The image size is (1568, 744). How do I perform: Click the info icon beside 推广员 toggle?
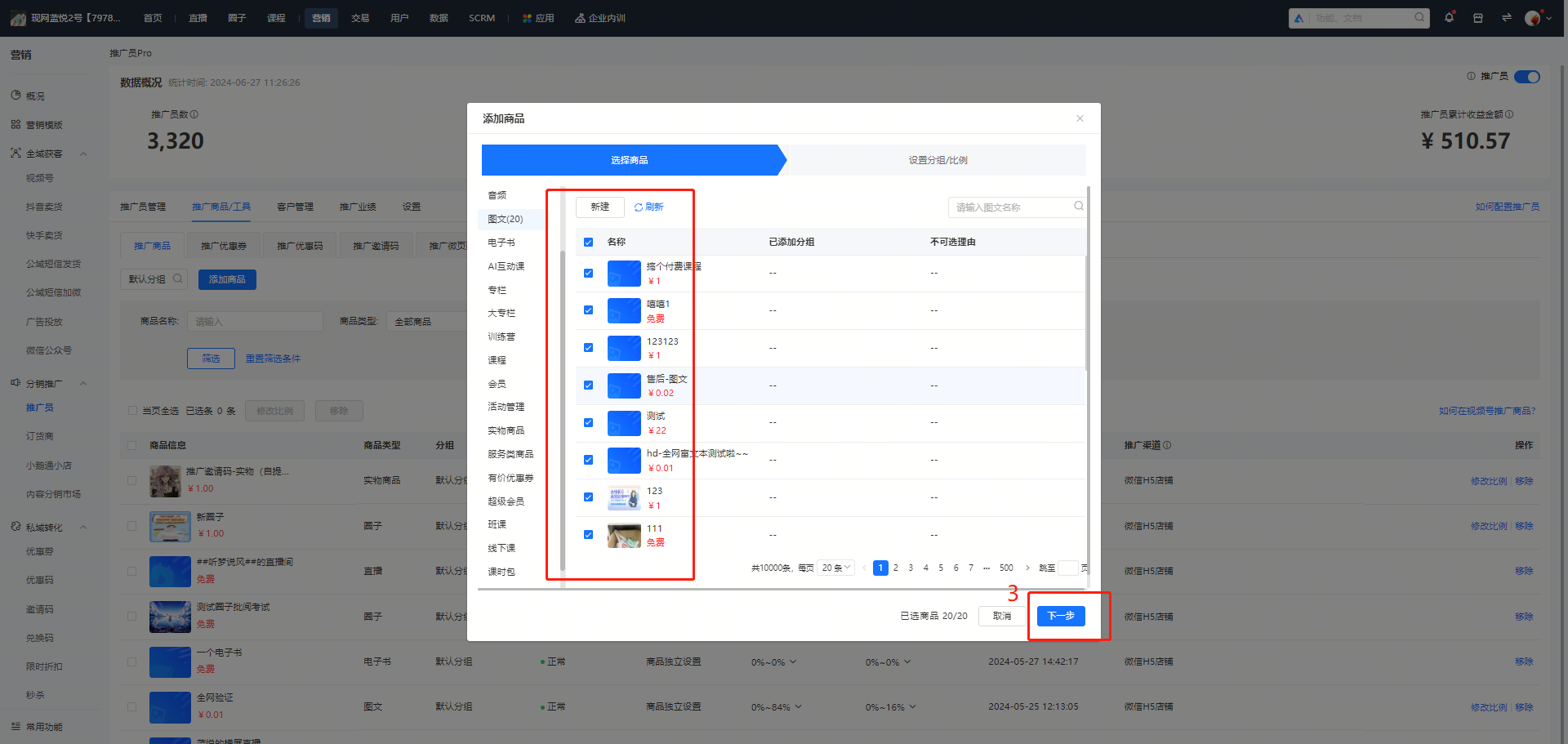pos(1471,76)
